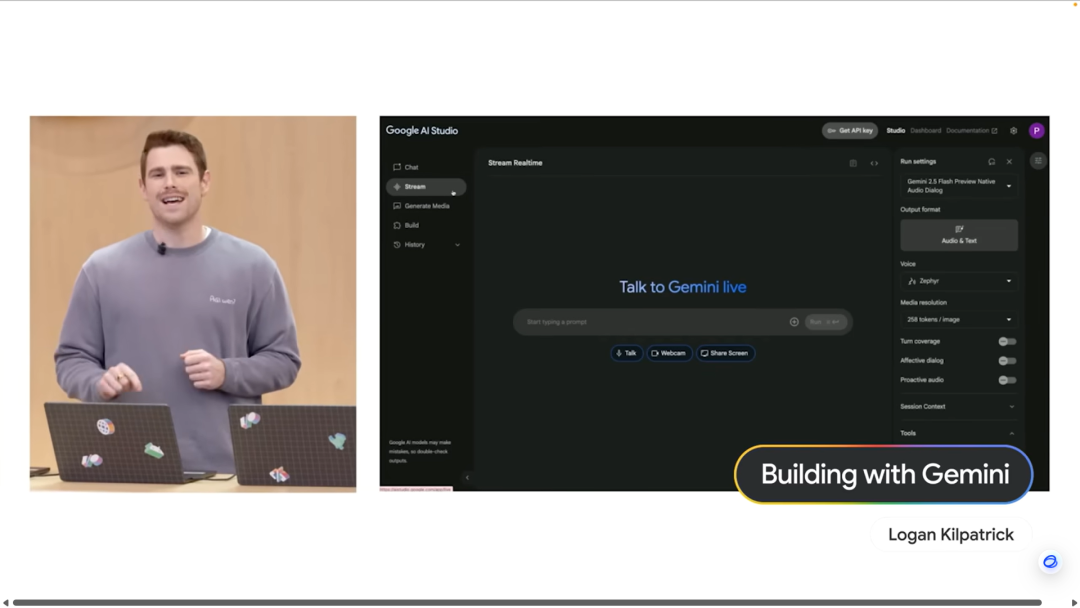Screen dimensions: 1080x608
Task: Click the Google AI models disclaimer text
Action: [420, 452]
